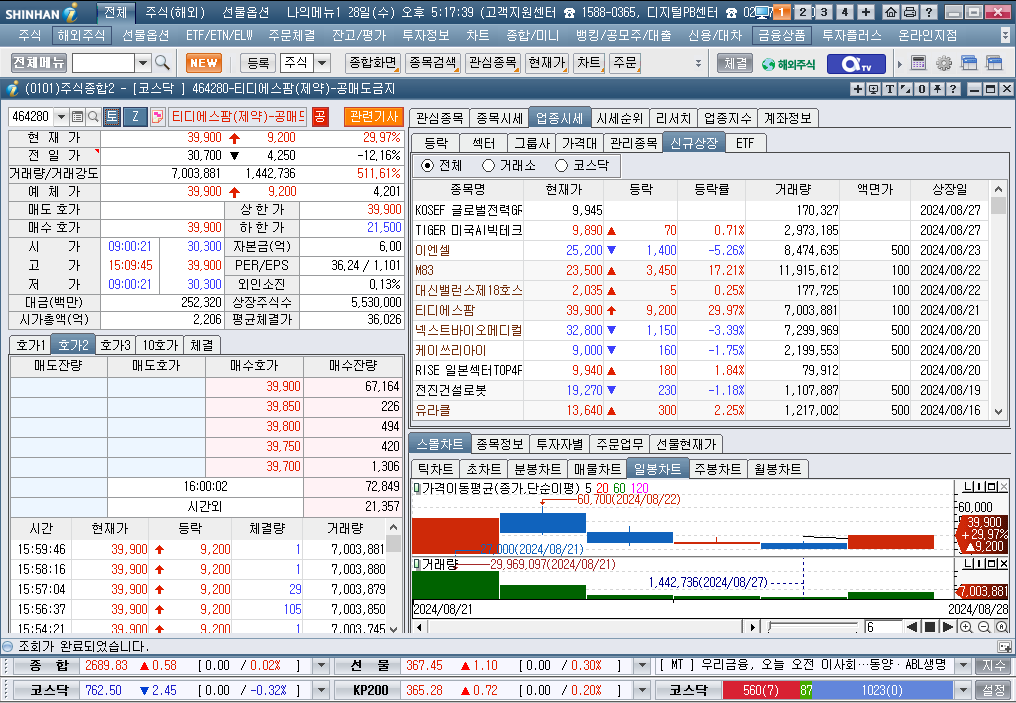Print the screen using printer icon
The height and width of the screenshot is (703, 1016).
click(x=909, y=12)
